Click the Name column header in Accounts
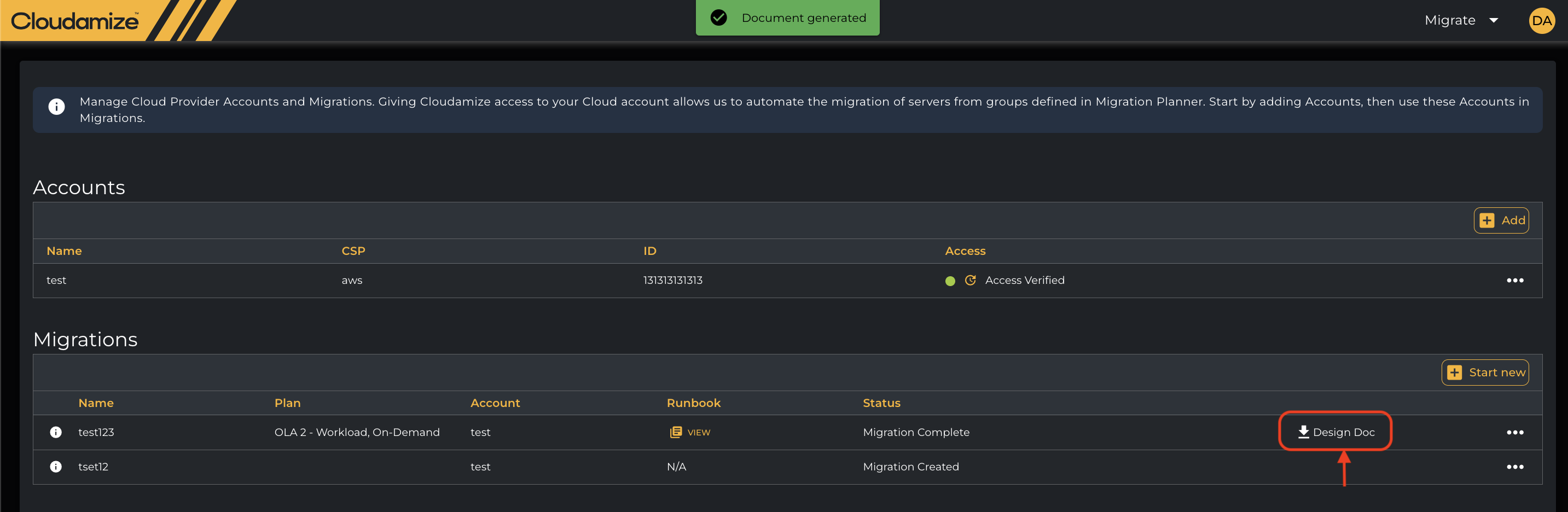Viewport: 1568px width, 512px height. 64,251
